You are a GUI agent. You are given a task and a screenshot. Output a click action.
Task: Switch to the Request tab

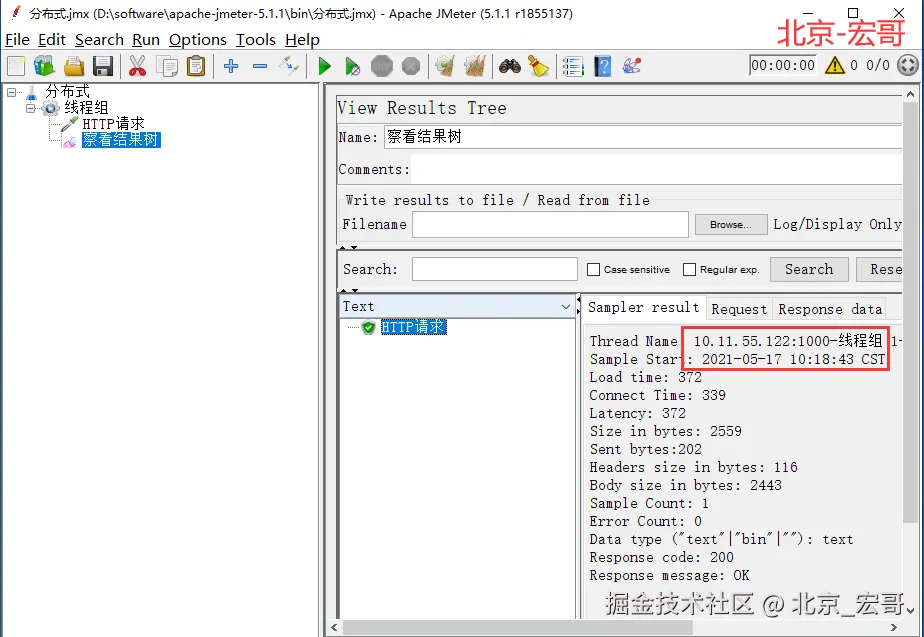(739, 309)
